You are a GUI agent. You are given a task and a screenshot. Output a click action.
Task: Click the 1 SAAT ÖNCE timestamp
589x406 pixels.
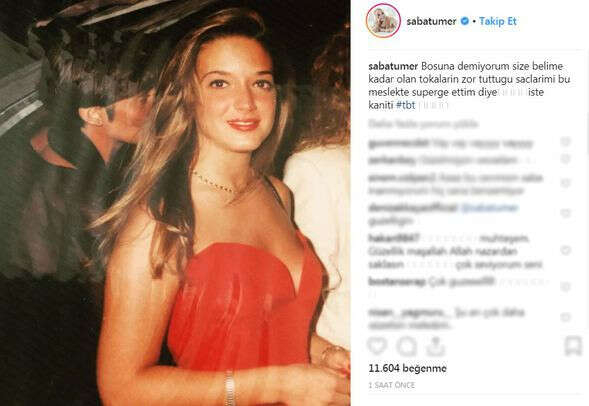pyautogui.click(x=392, y=385)
